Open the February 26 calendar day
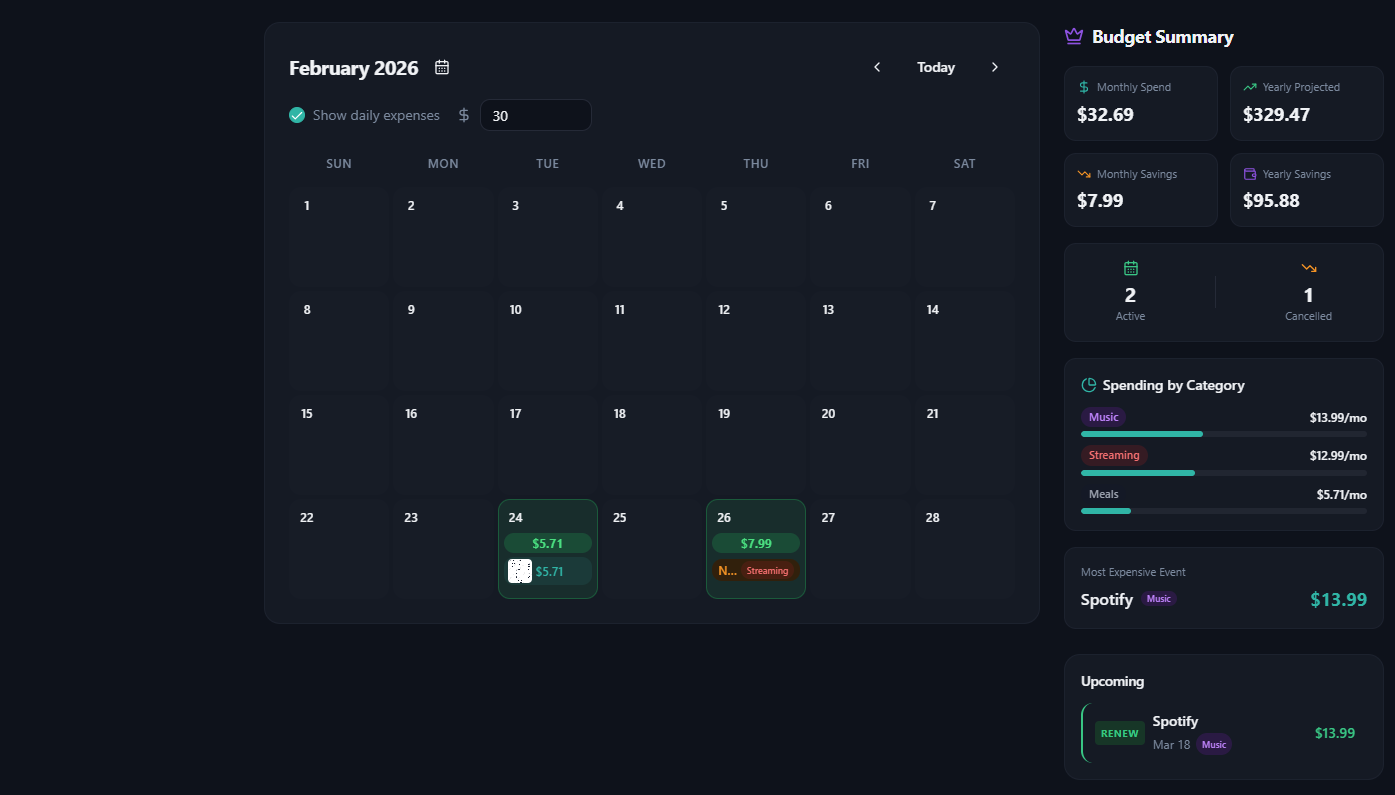Screen dimensions: 1395x795 point(756,549)
